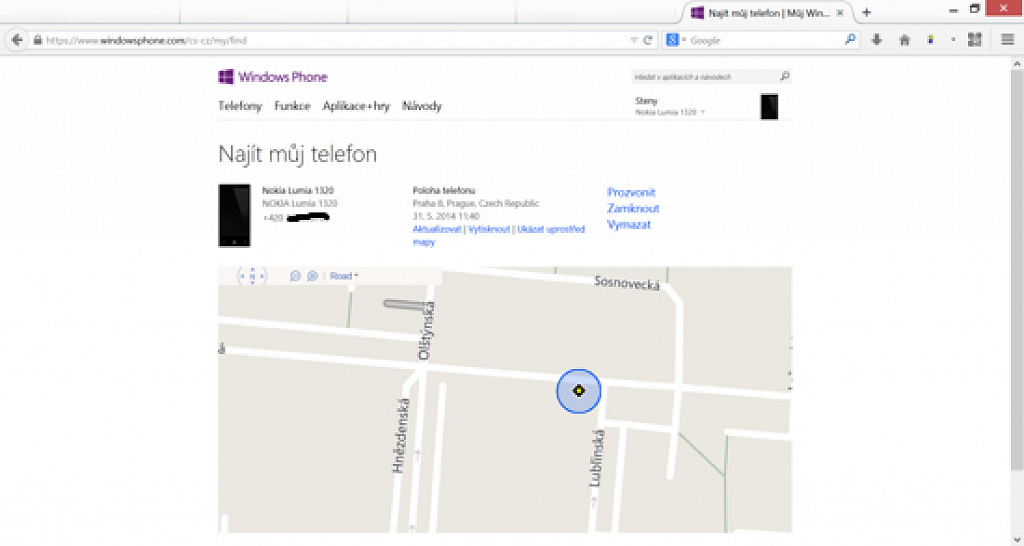The image size is (1024, 546).
Task: Select the Najít můj telefon browser tab
Action: point(767,13)
